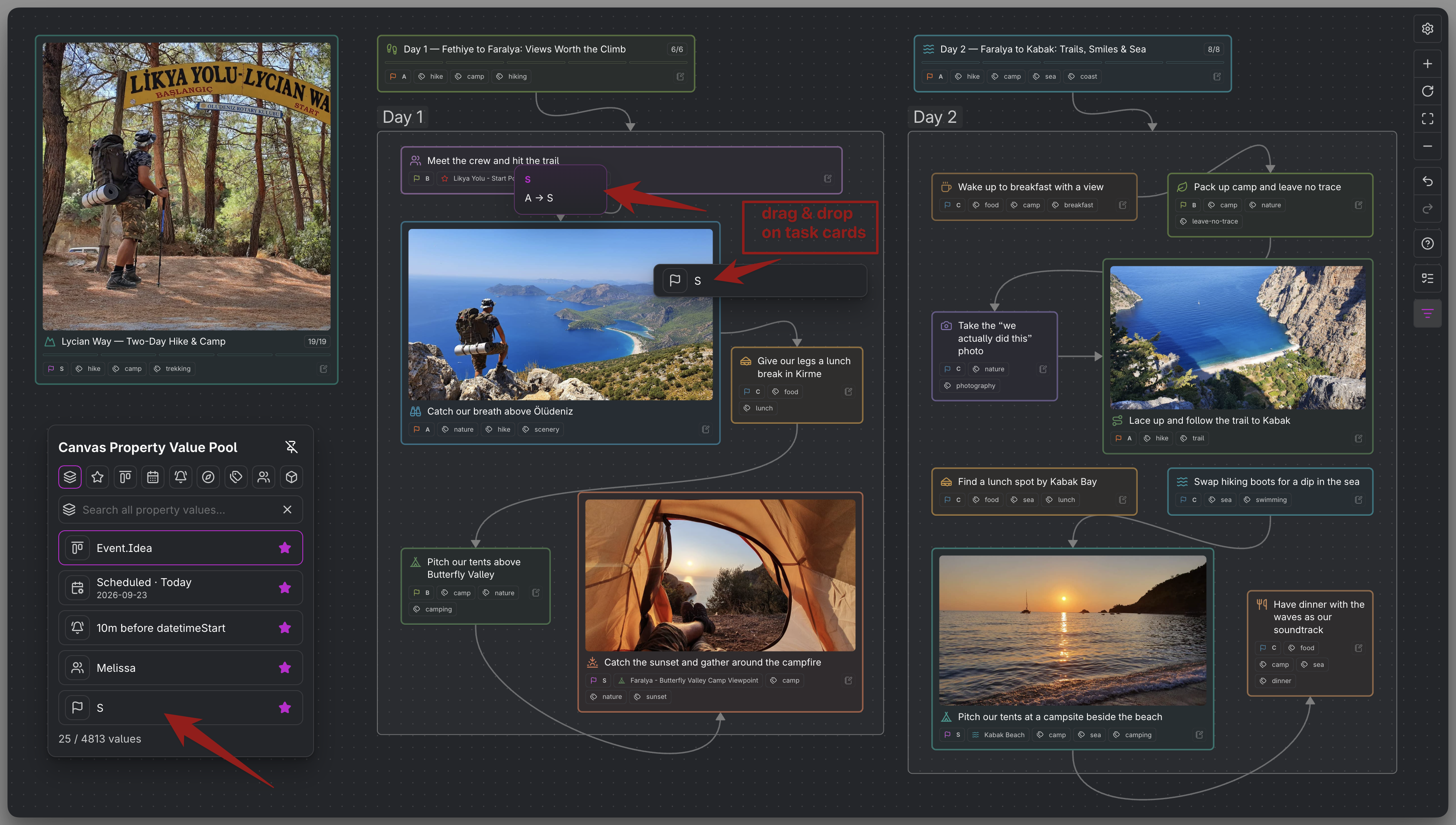
Task: Unpin the Canvas Property Value Pool panel
Action: 291,447
